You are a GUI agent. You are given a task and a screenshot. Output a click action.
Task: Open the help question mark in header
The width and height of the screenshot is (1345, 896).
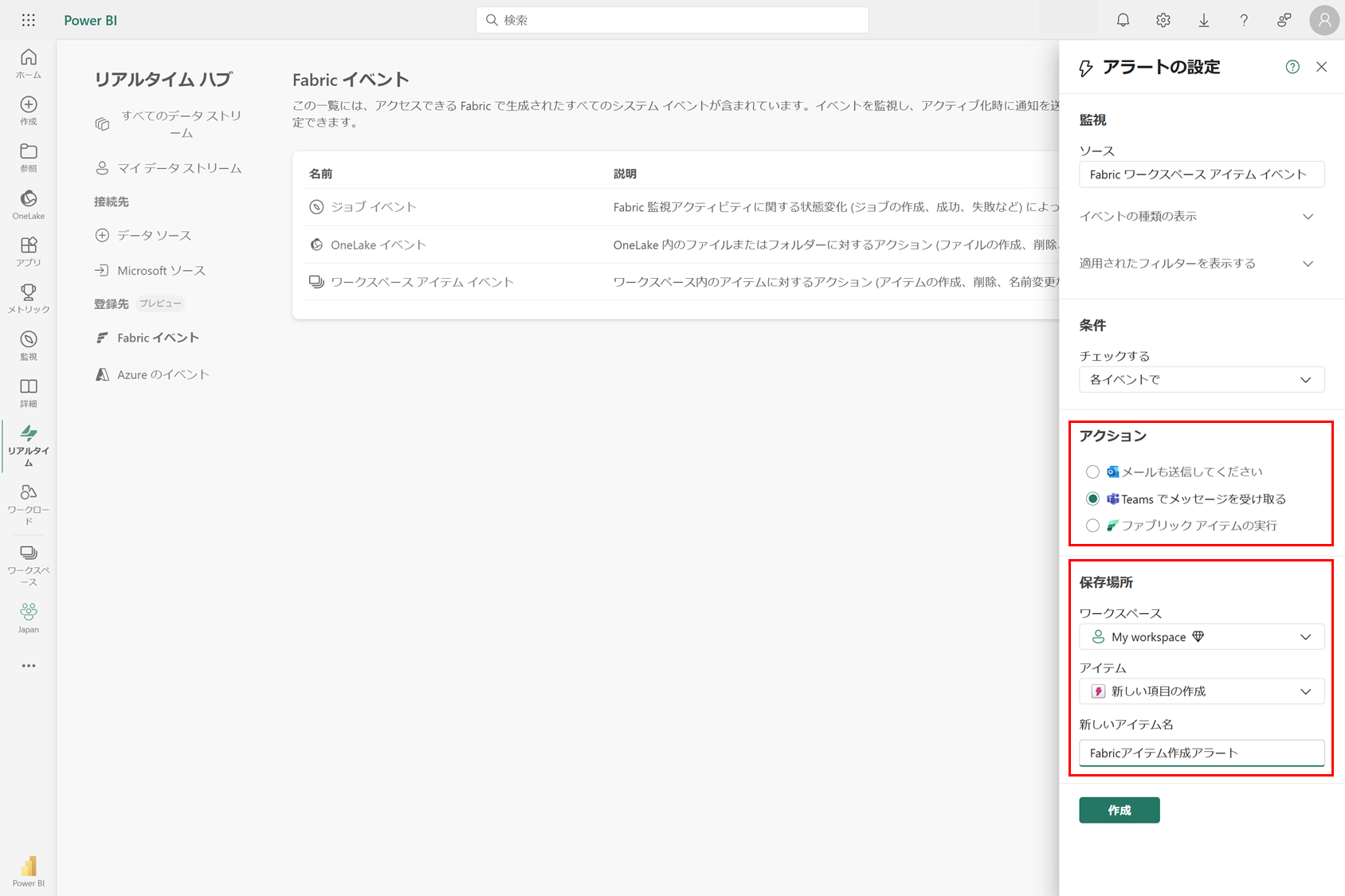point(1244,20)
